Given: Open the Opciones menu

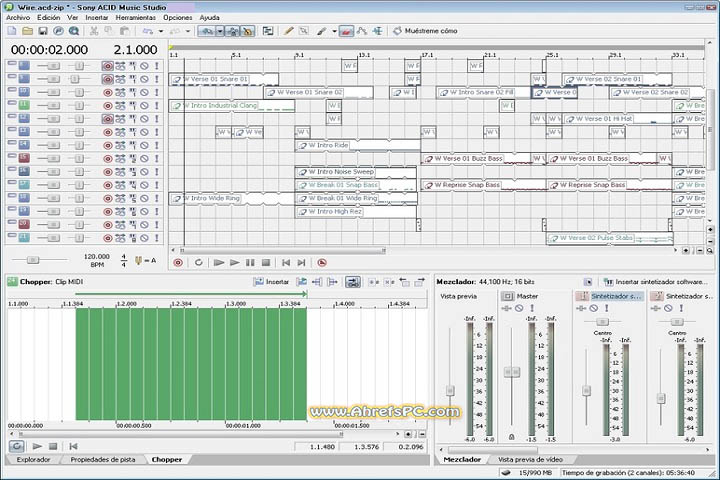Looking at the screenshot, I should coord(178,17).
